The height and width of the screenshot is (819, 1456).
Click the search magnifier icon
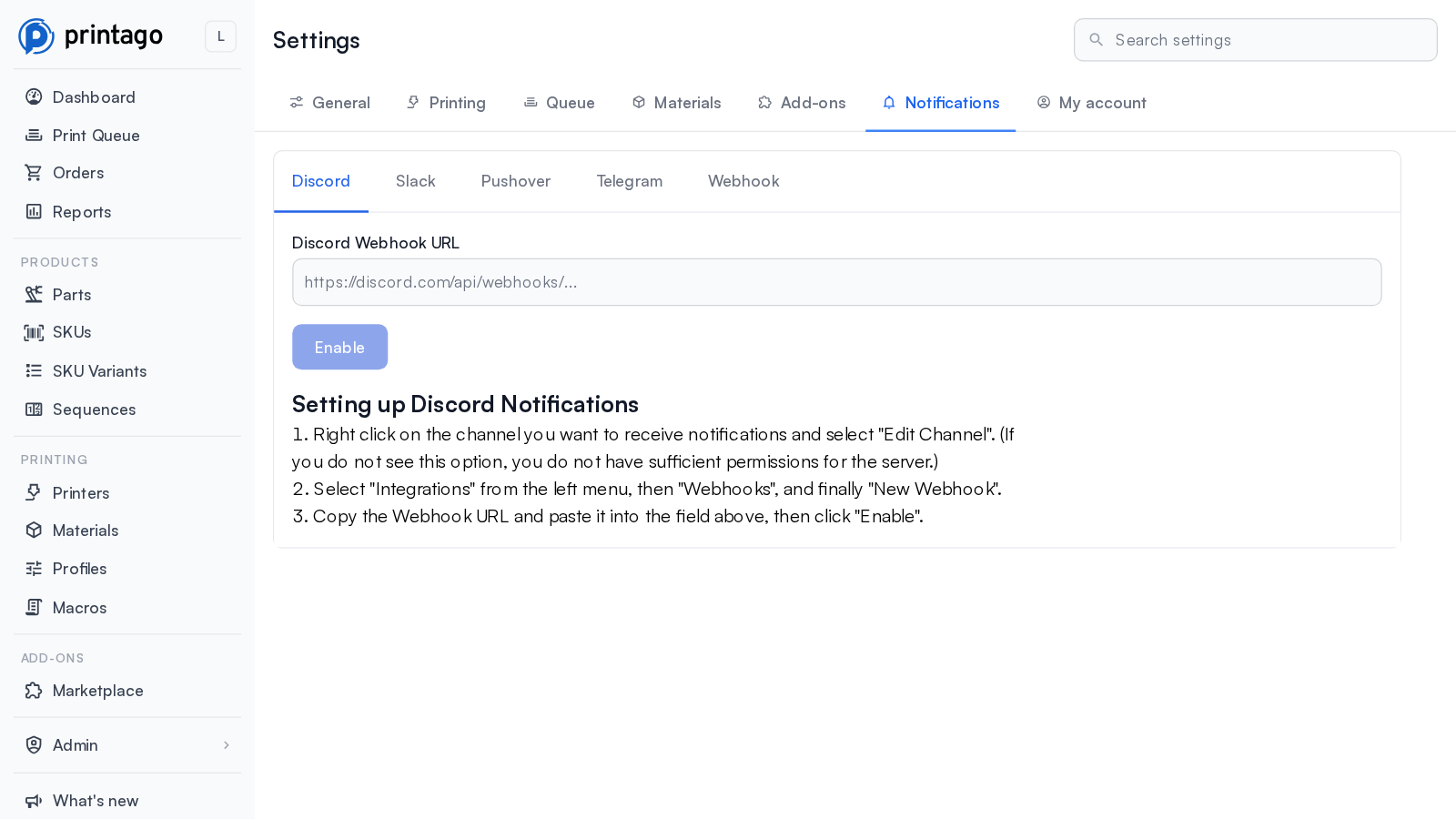tap(1097, 40)
